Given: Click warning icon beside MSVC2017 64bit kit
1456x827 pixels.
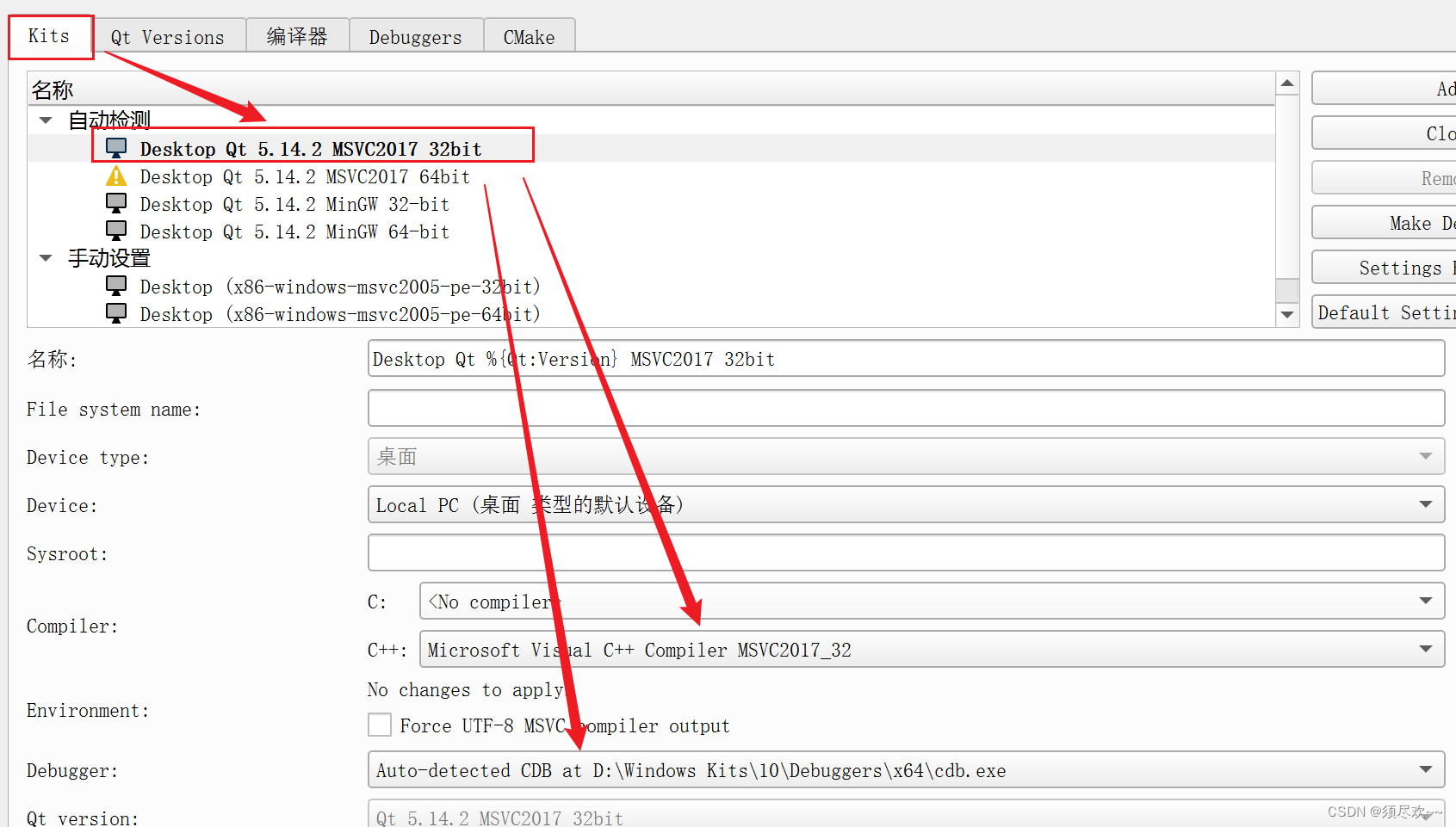Looking at the screenshot, I should (x=116, y=176).
